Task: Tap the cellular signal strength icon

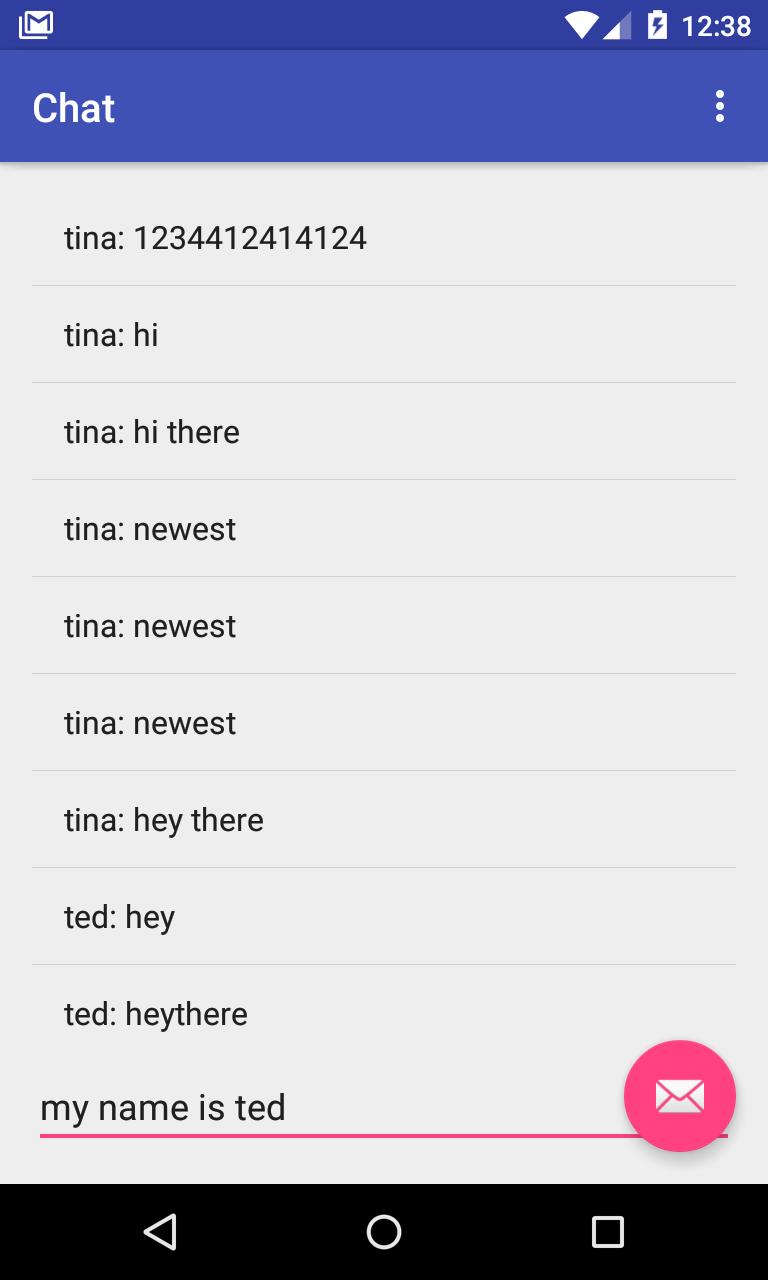Action: 618,25
